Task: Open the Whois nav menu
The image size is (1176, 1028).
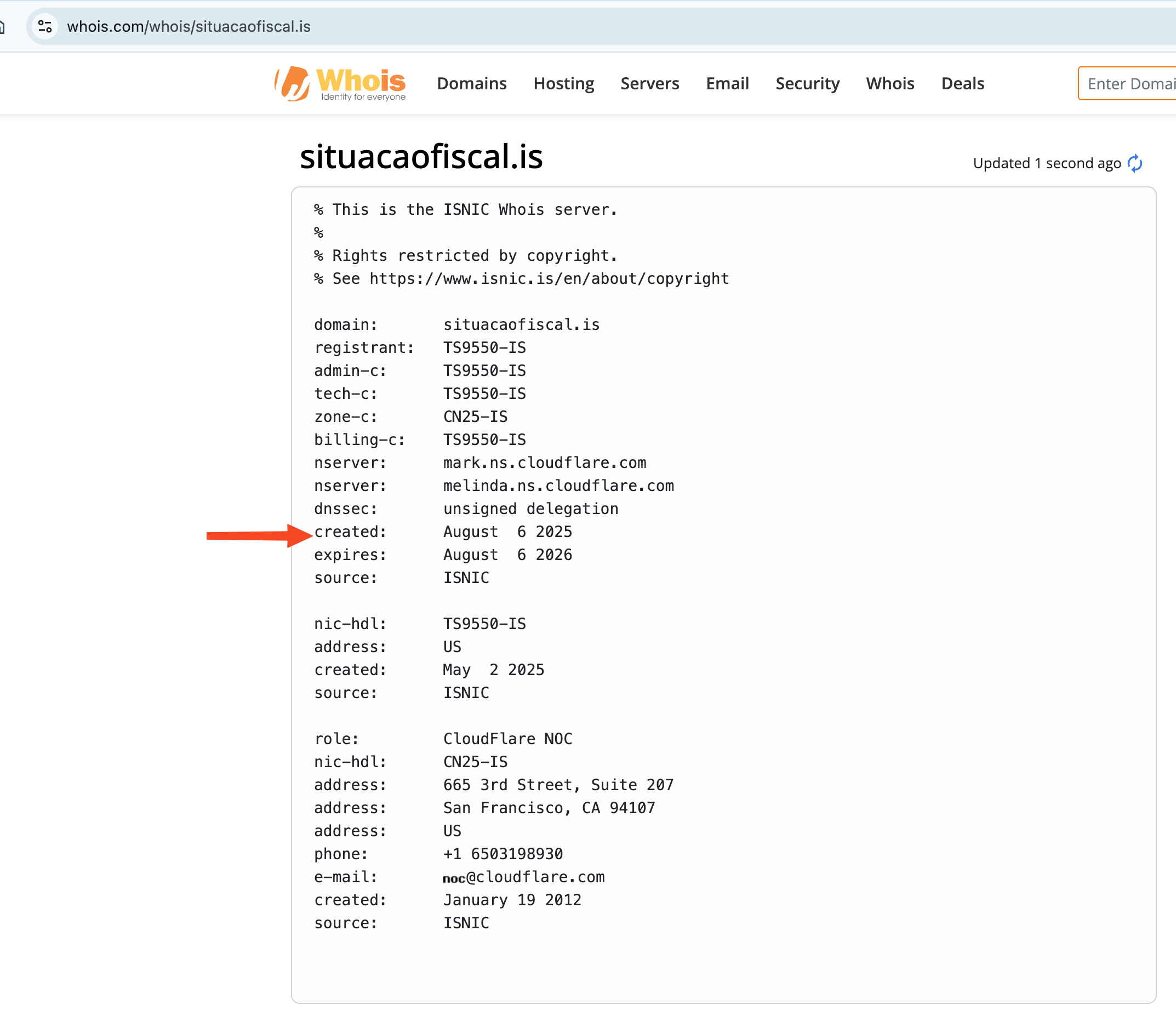Action: 890,84
